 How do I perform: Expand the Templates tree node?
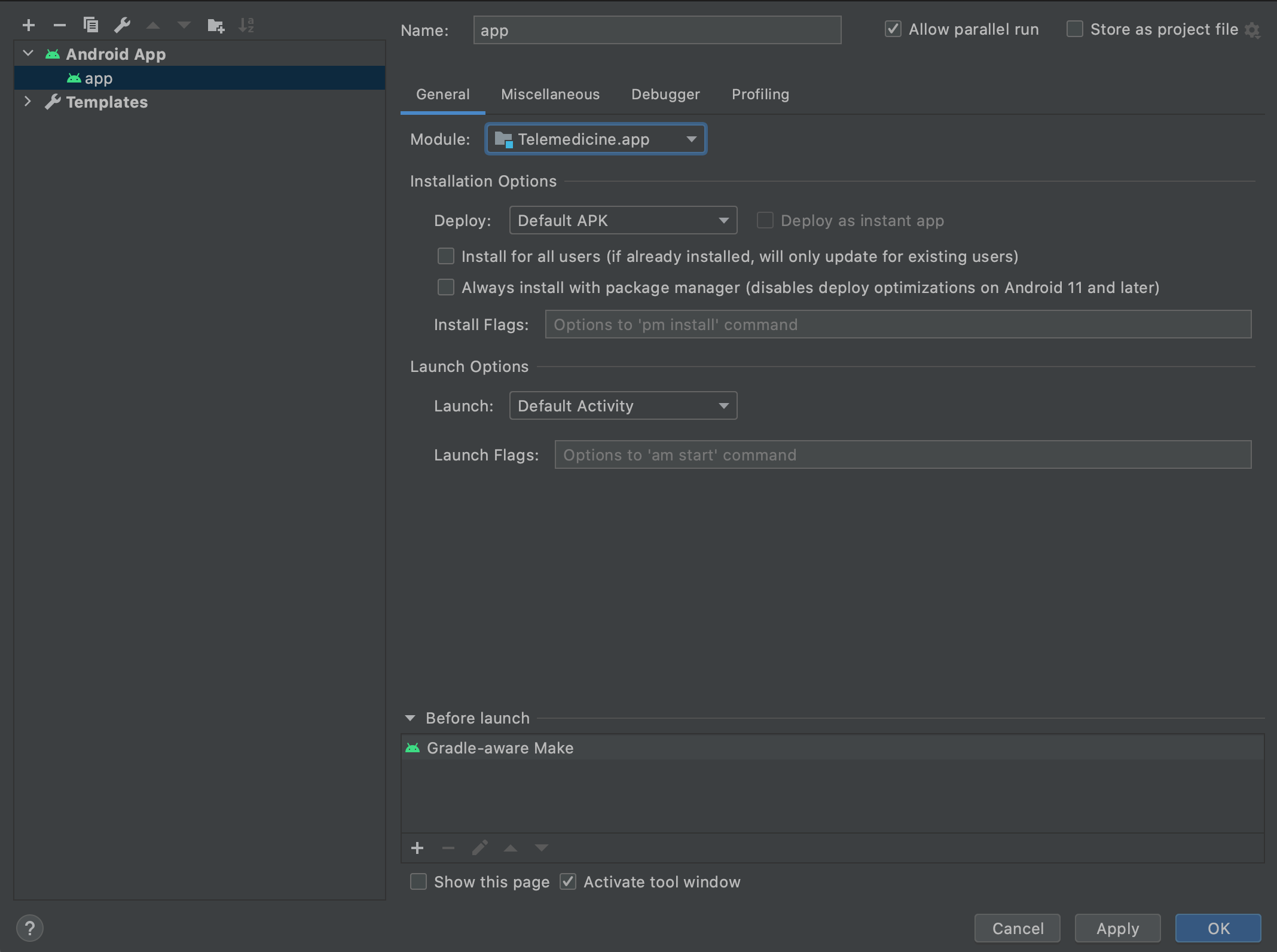28,102
